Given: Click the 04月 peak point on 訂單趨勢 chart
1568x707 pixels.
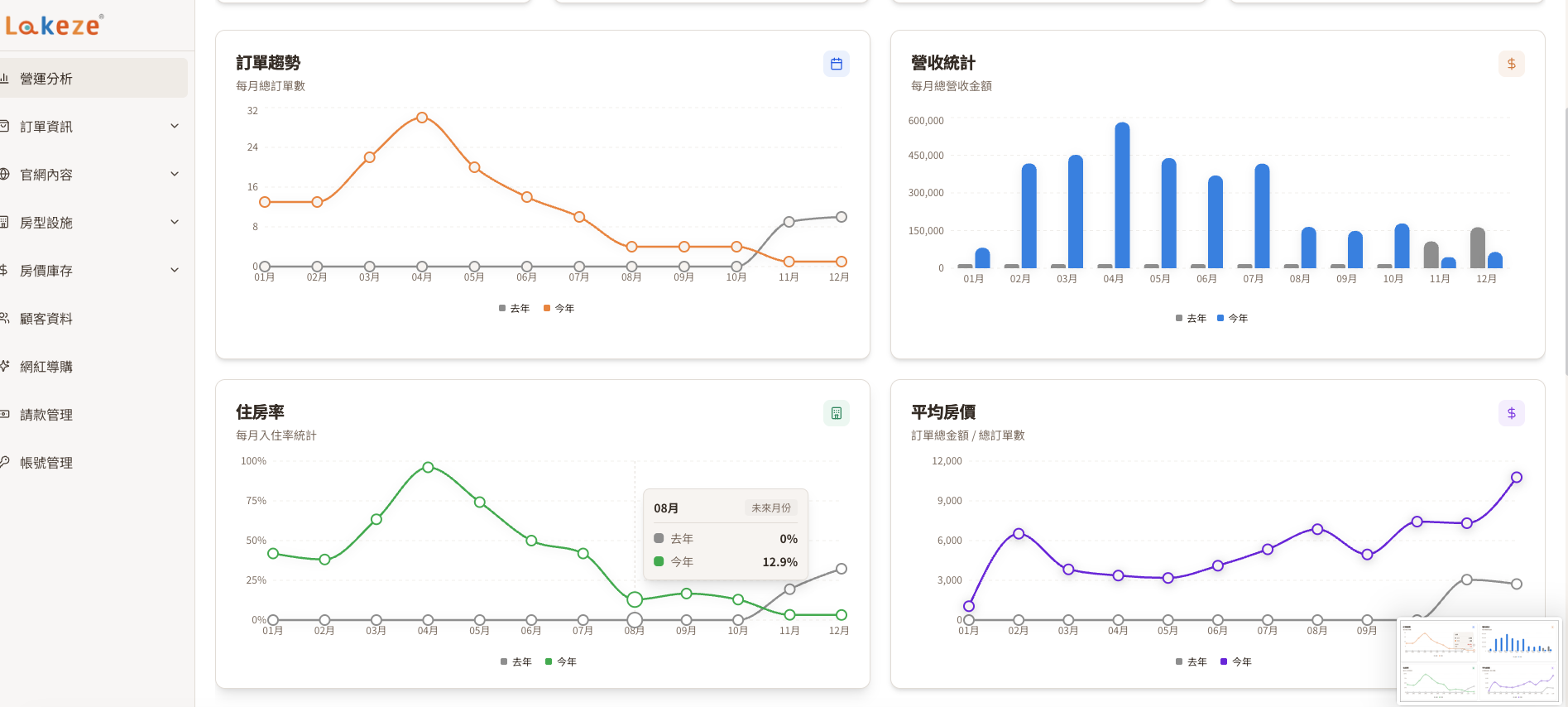Looking at the screenshot, I should 422,118.
